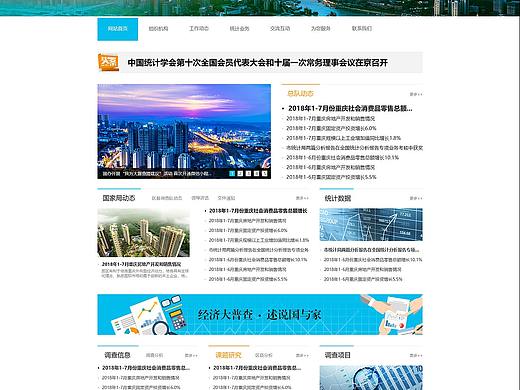Click the residential towers aerial photo thumbnail
This screenshot has height=390, width=520.
[143, 233]
